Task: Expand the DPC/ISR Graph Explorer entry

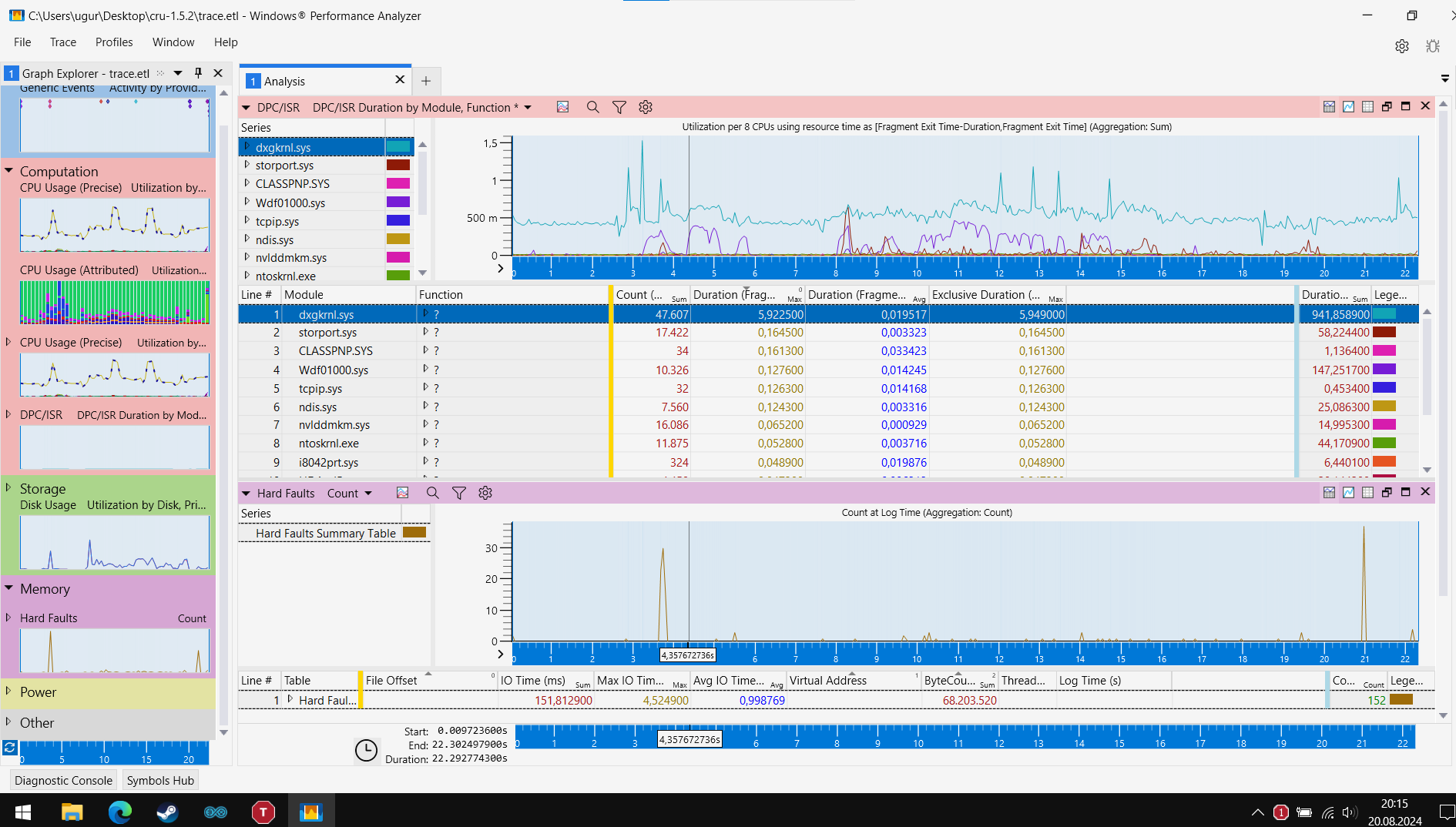Action: point(9,414)
